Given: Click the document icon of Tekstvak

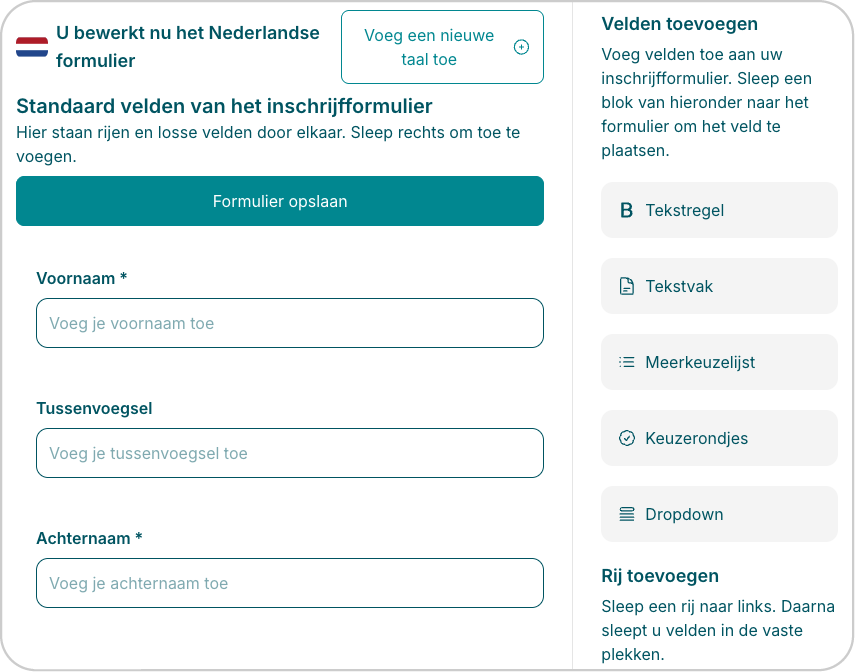Looking at the screenshot, I should tap(627, 286).
